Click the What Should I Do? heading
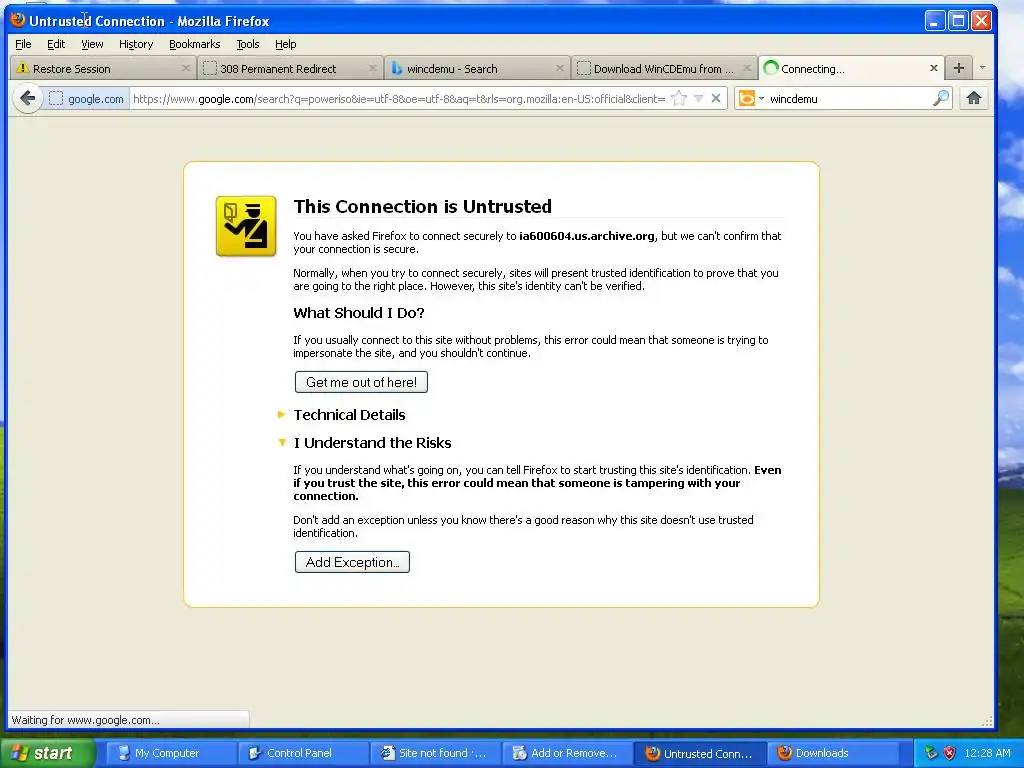The width and height of the screenshot is (1024, 768). point(359,313)
